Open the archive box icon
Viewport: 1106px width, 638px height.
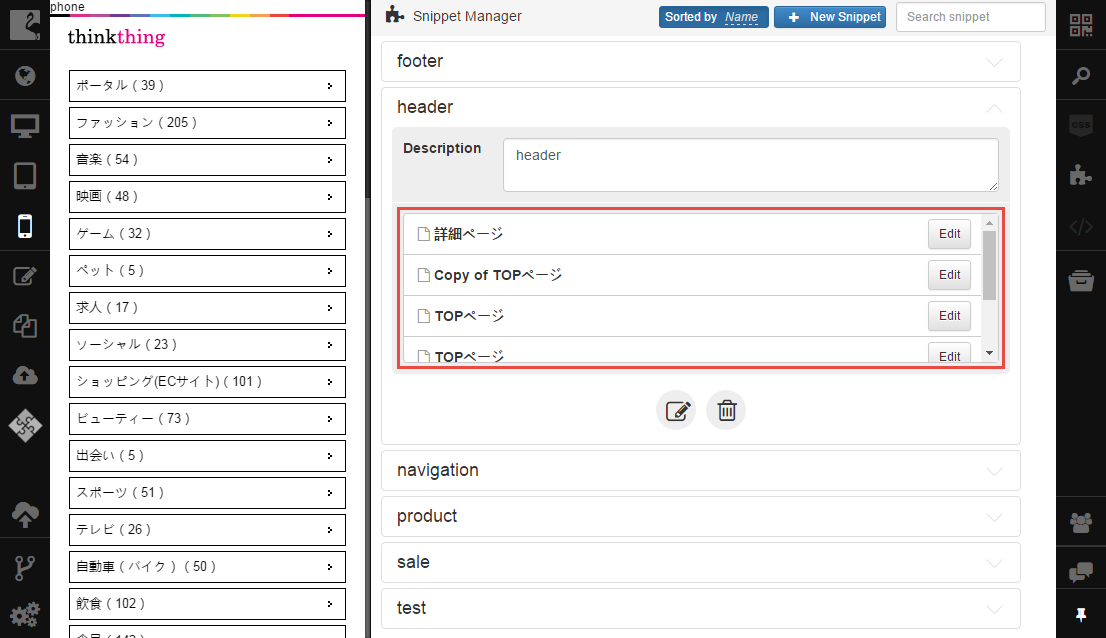pyautogui.click(x=1081, y=280)
